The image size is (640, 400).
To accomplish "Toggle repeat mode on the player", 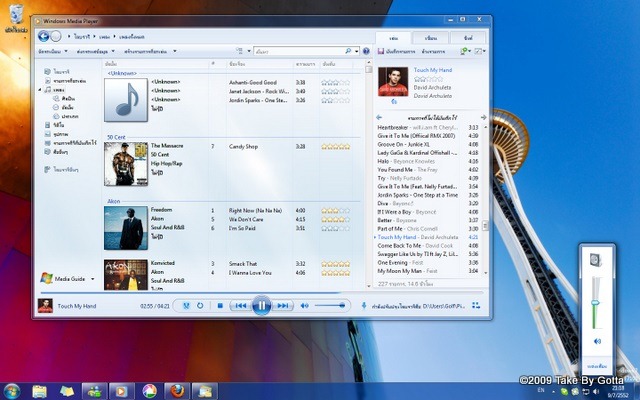I will coord(200,306).
